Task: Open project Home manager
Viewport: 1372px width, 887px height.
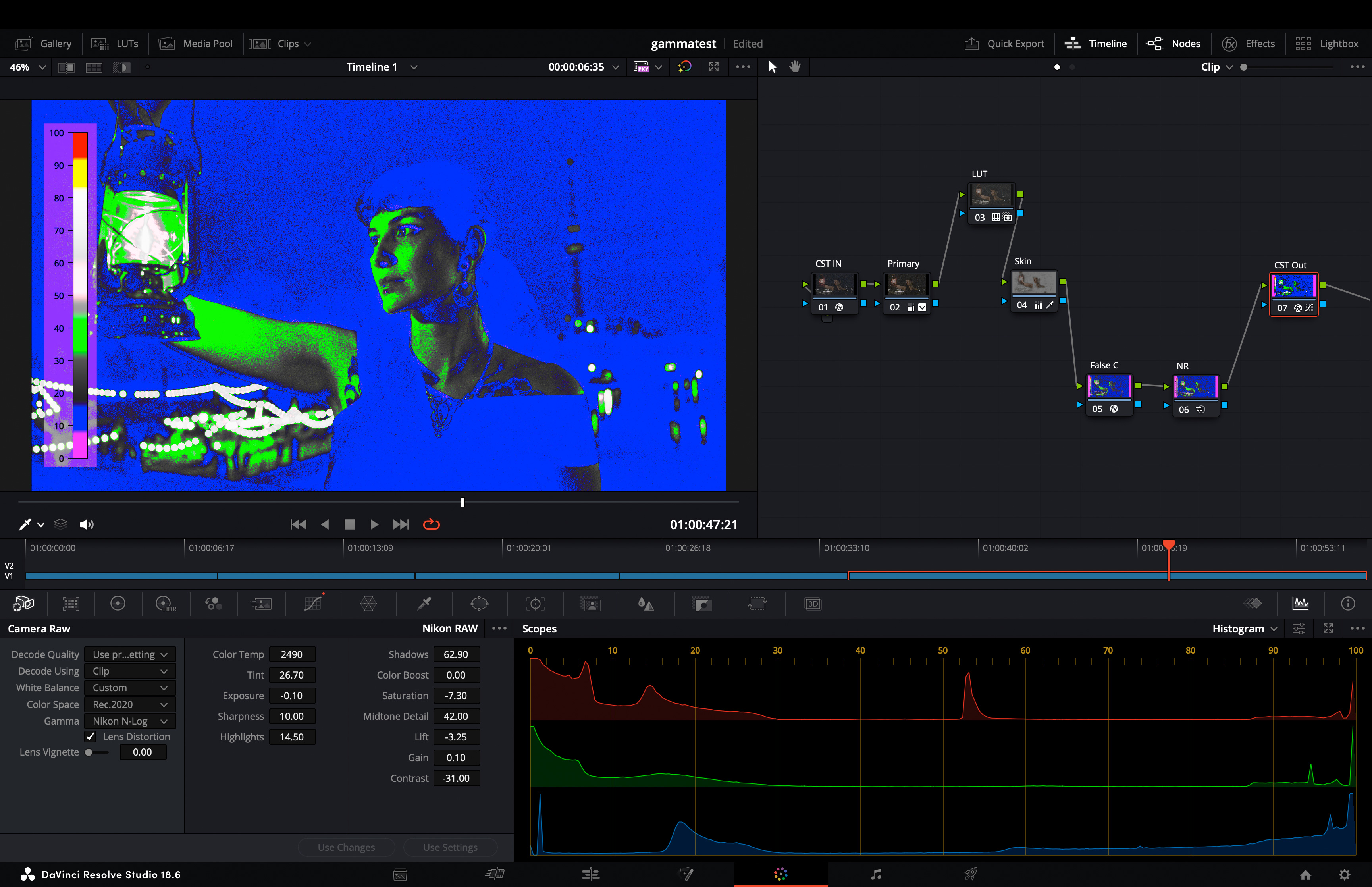Action: (x=1306, y=874)
